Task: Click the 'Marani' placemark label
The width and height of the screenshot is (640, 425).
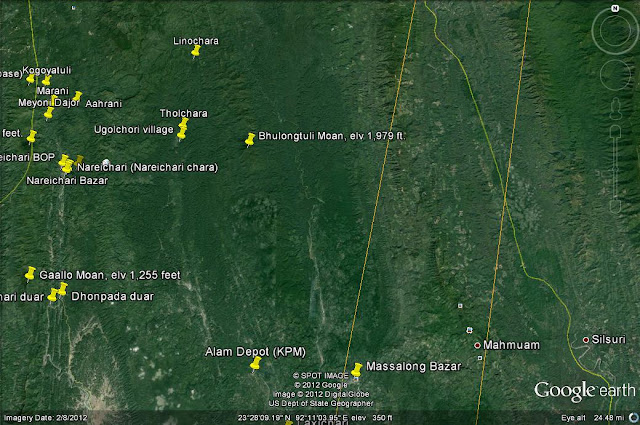Action: [53, 91]
